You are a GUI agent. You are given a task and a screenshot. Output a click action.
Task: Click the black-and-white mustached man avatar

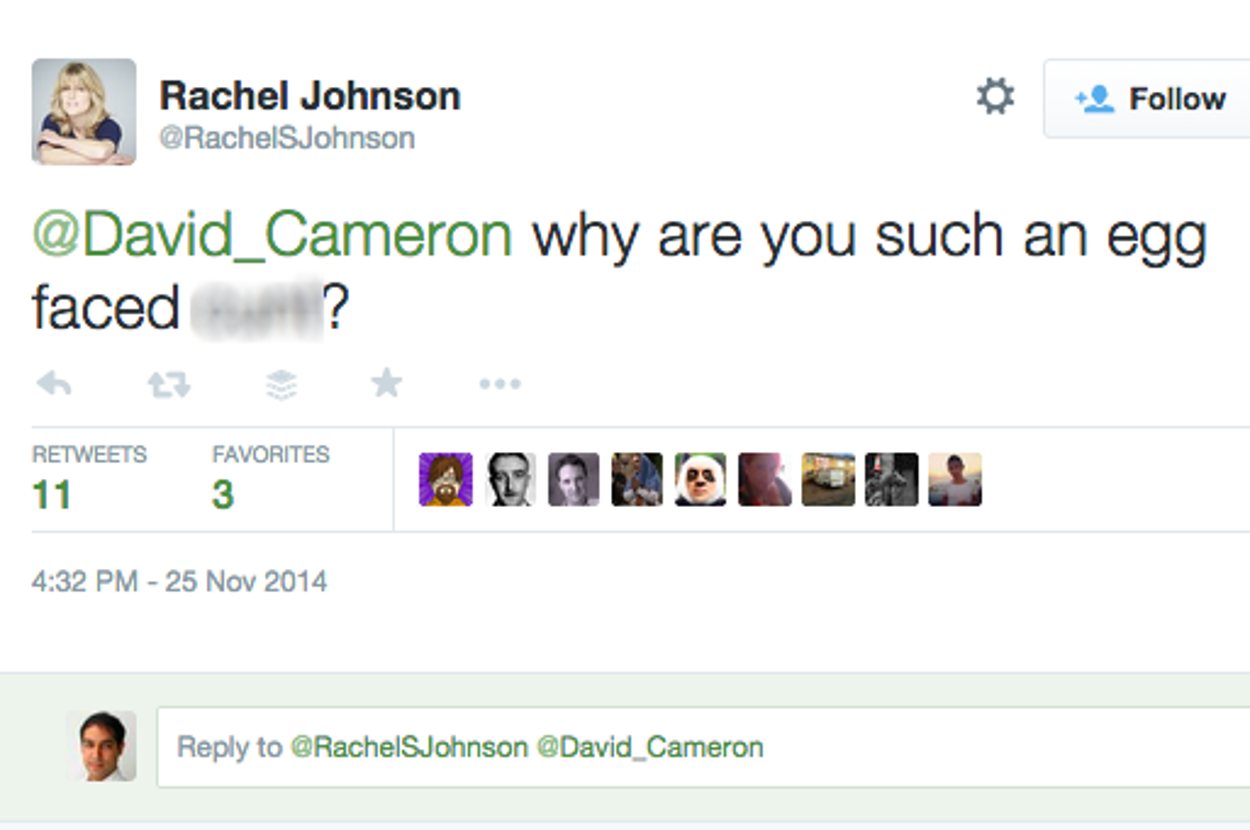coord(510,480)
